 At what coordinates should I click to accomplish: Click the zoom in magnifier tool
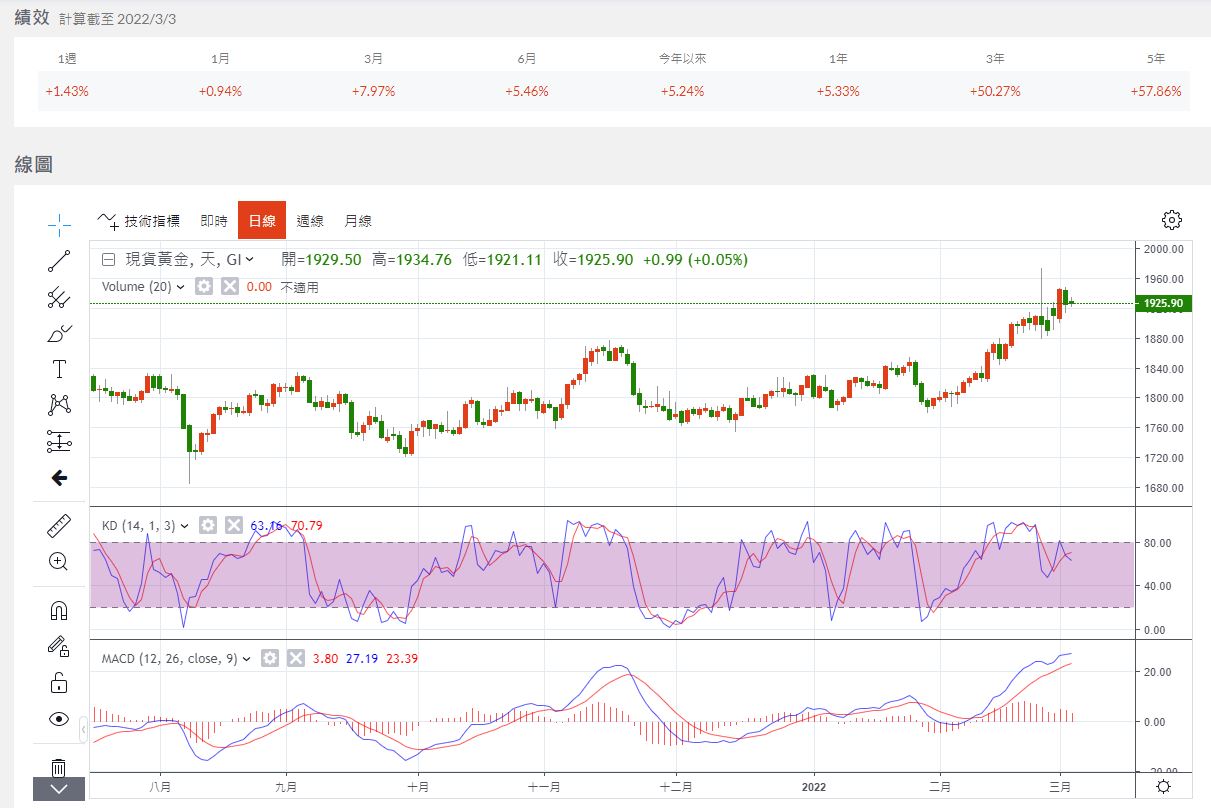[59, 561]
